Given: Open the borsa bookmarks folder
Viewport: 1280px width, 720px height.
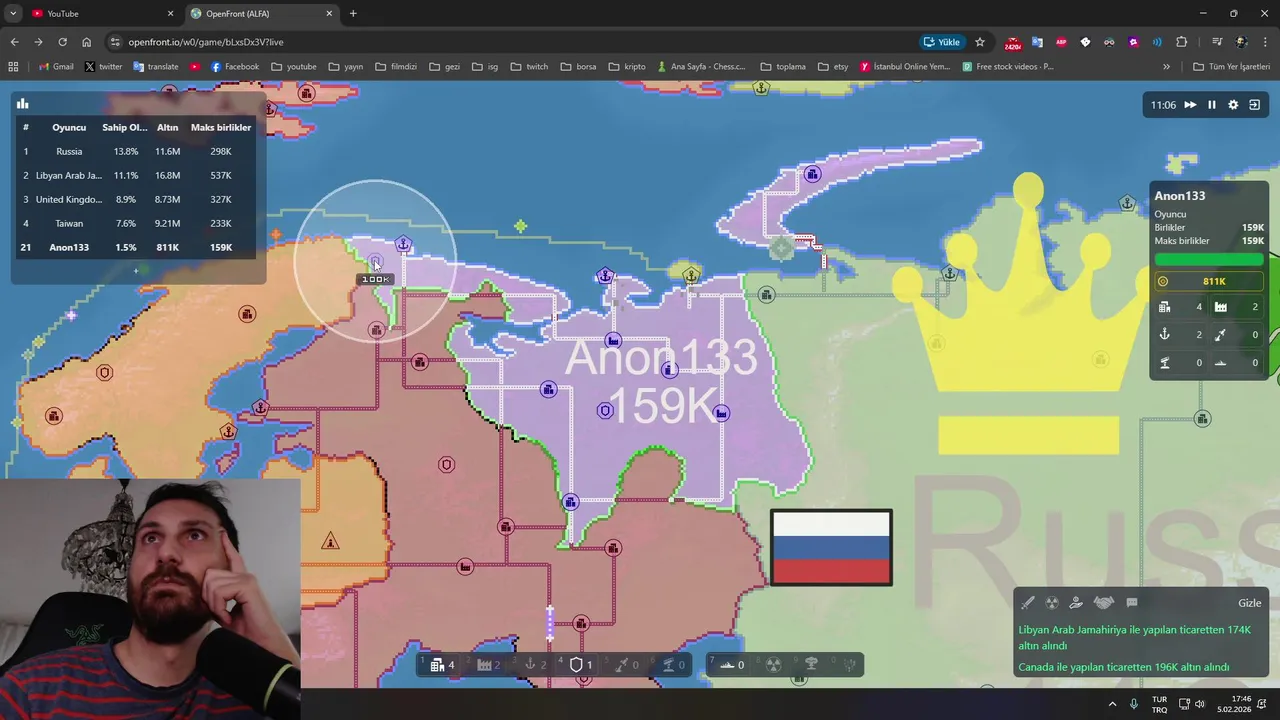Looking at the screenshot, I should coord(578,67).
